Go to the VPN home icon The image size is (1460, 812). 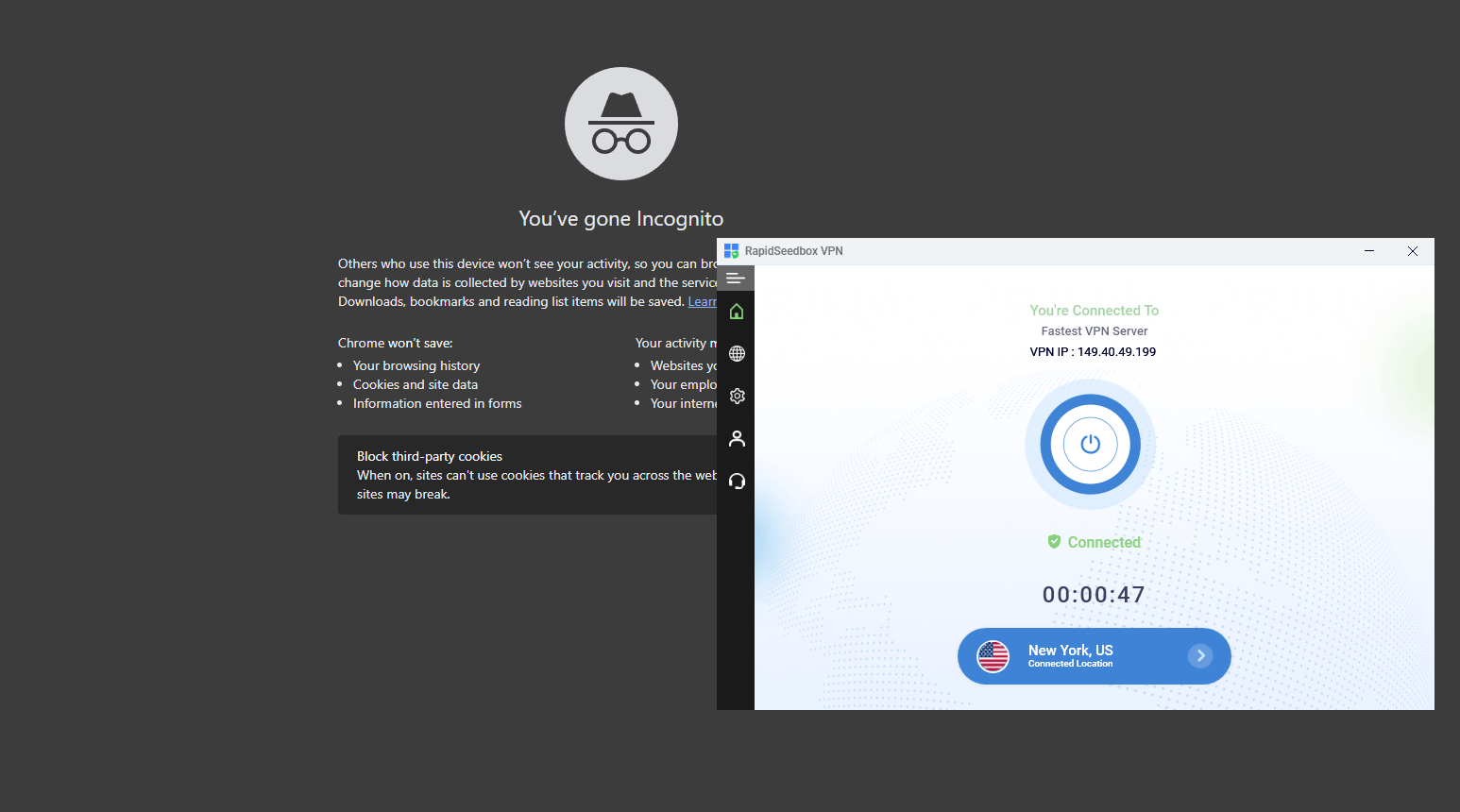pos(737,312)
